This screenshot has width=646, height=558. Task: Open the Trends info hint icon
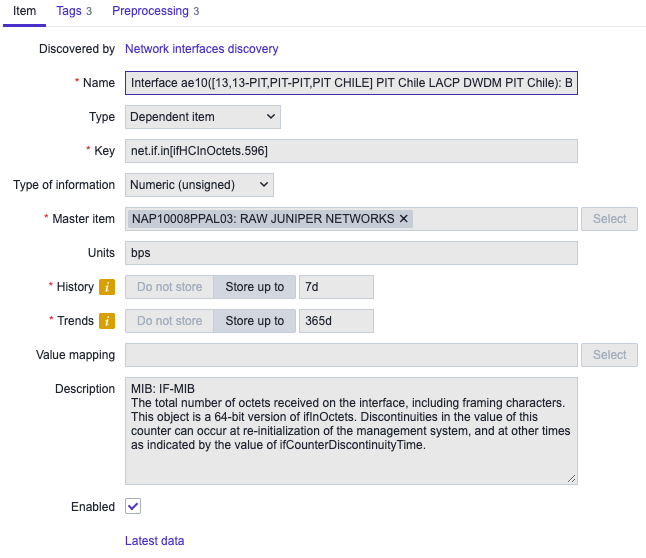(x=107, y=321)
